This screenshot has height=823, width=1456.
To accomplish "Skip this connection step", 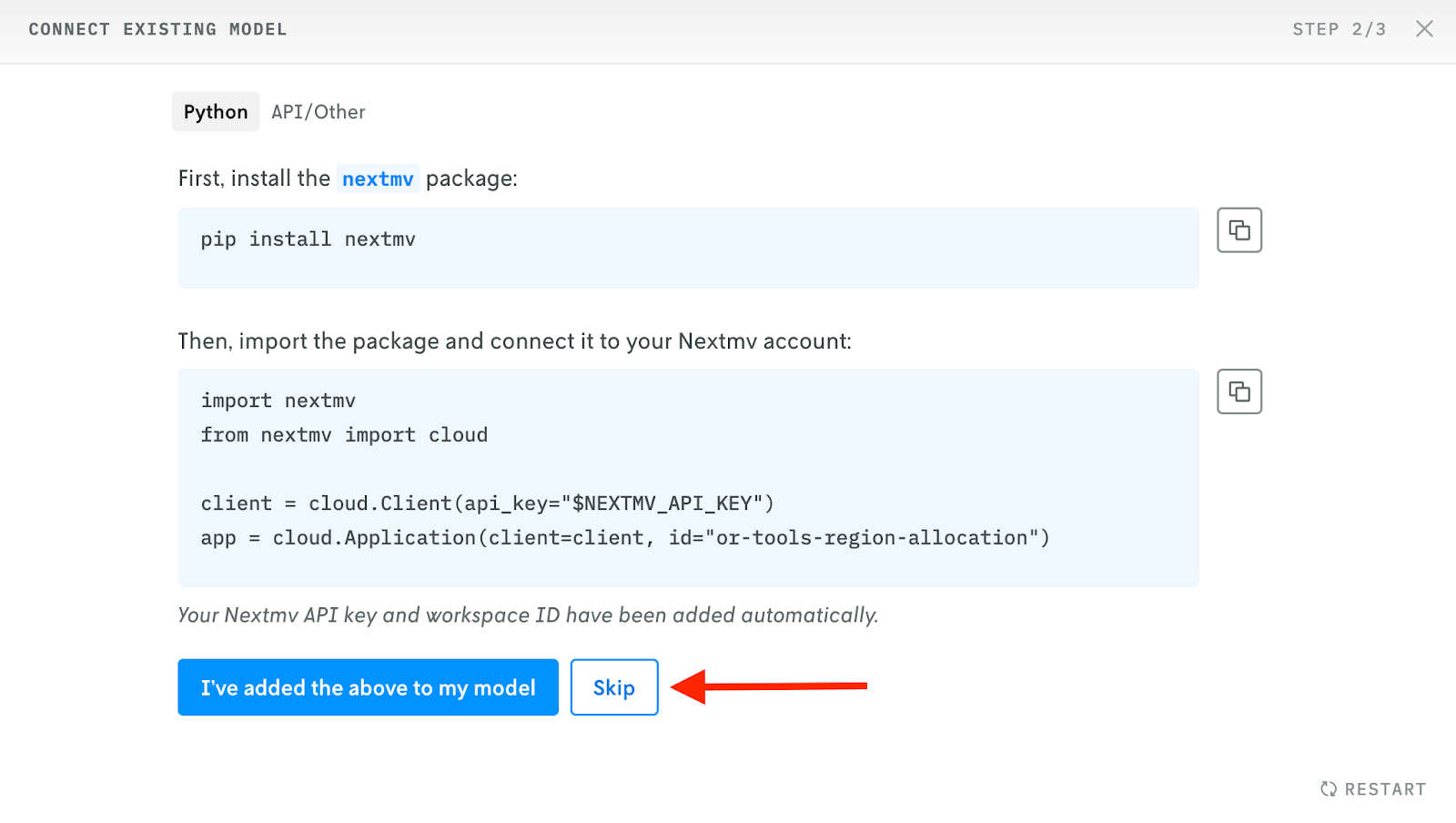I will 614,687.
